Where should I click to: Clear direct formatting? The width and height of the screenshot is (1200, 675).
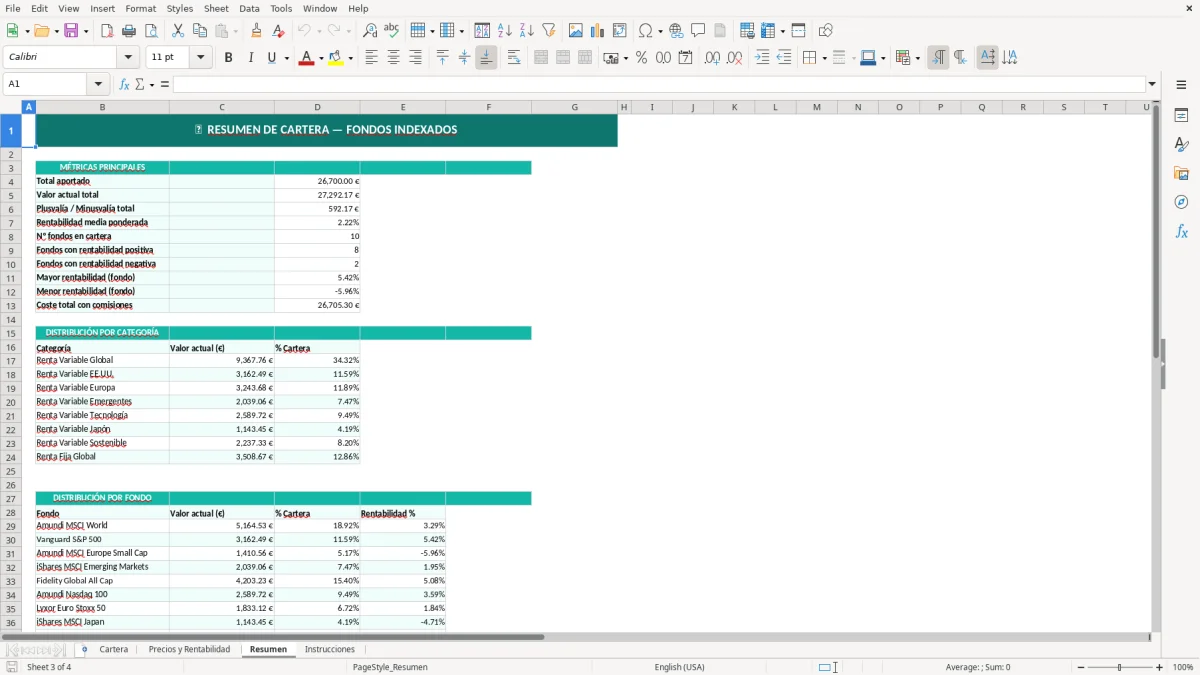pyautogui.click(x=279, y=31)
